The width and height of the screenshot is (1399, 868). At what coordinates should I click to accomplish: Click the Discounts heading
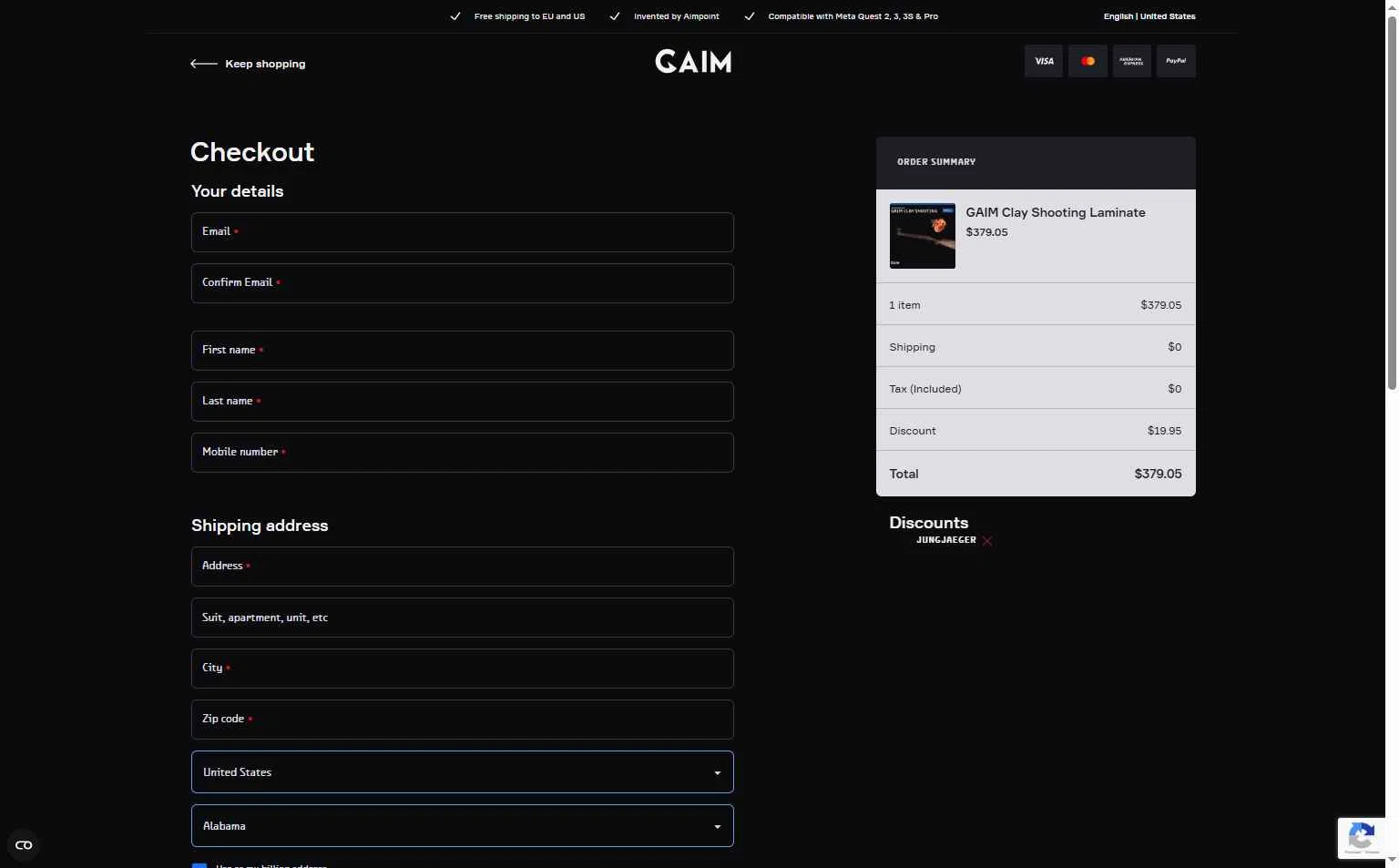(x=929, y=523)
